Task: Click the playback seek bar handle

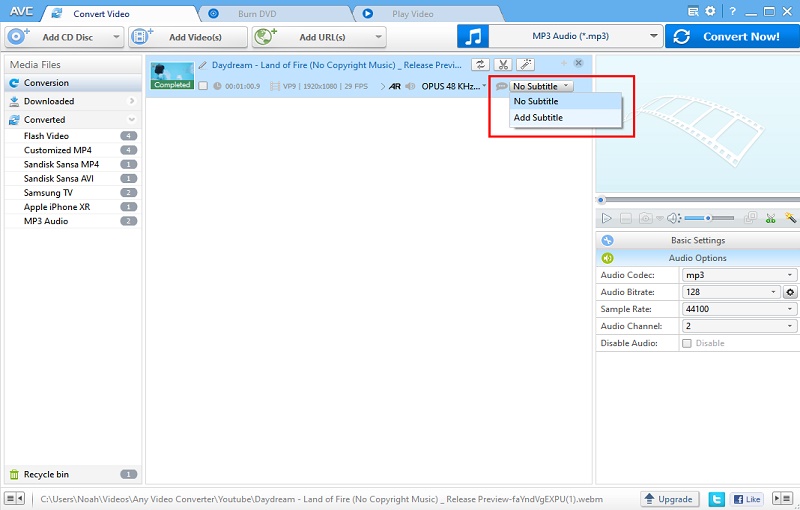Action: [601, 200]
